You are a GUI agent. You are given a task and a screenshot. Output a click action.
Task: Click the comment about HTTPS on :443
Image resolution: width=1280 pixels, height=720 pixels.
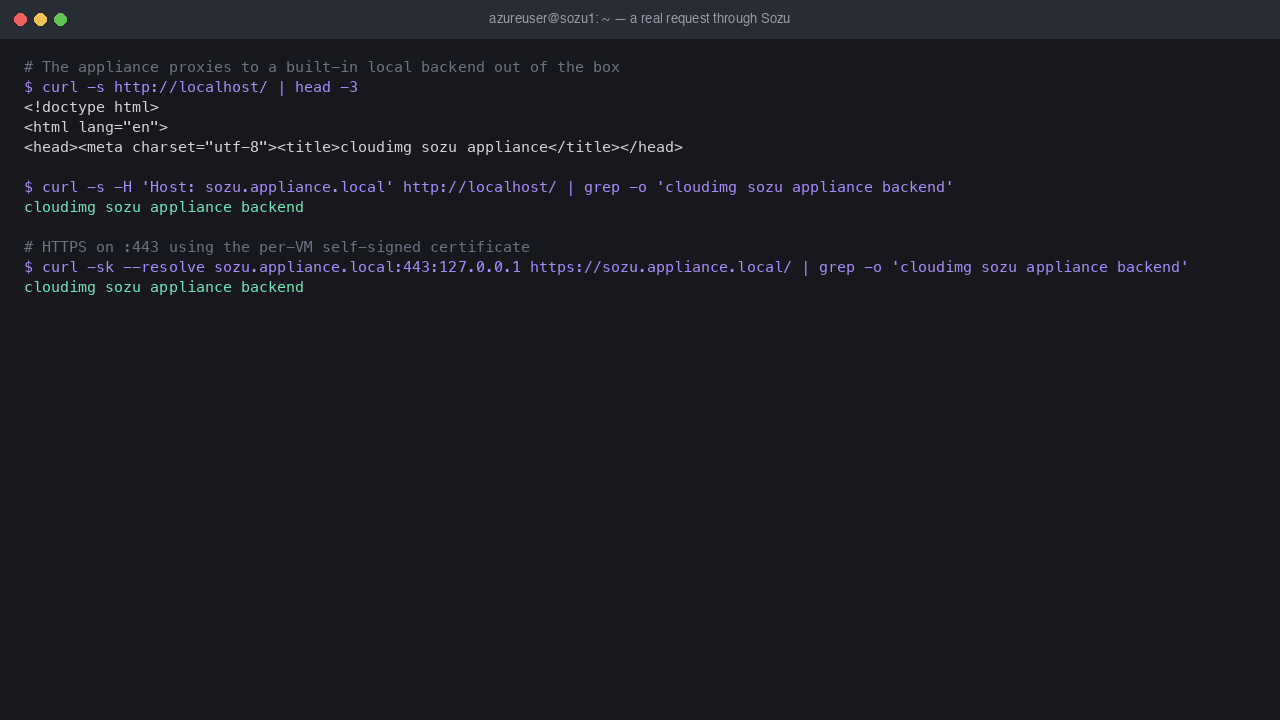(277, 247)
